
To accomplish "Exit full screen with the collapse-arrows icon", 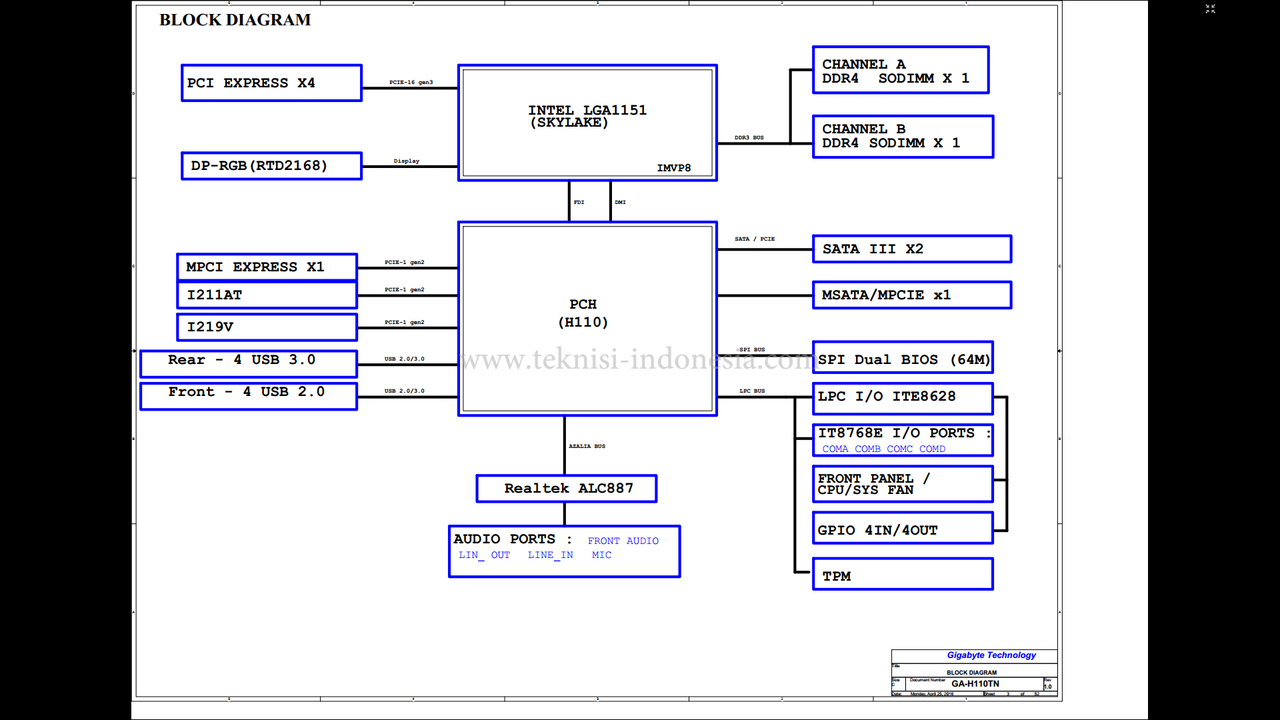I will pyautogui.click(x=1210, y=9).
